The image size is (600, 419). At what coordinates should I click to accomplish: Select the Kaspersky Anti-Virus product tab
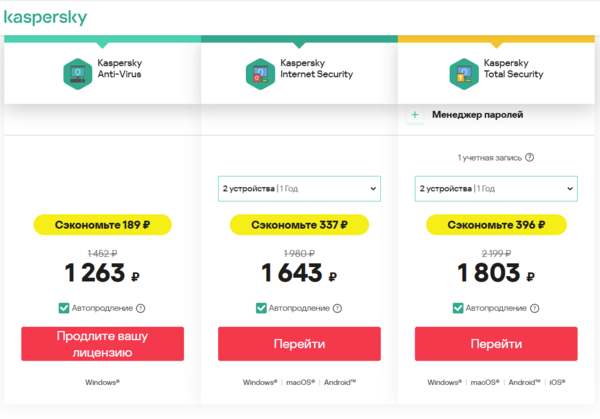pyautogui.click(x=102, y=70)
